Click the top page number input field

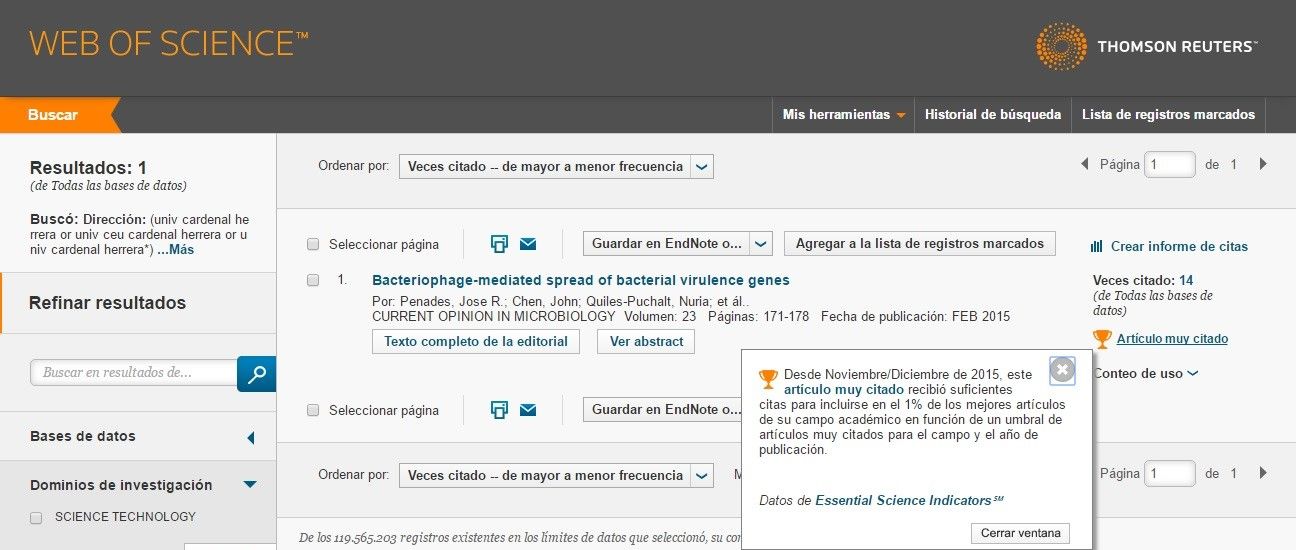[x=1170, y=164]
